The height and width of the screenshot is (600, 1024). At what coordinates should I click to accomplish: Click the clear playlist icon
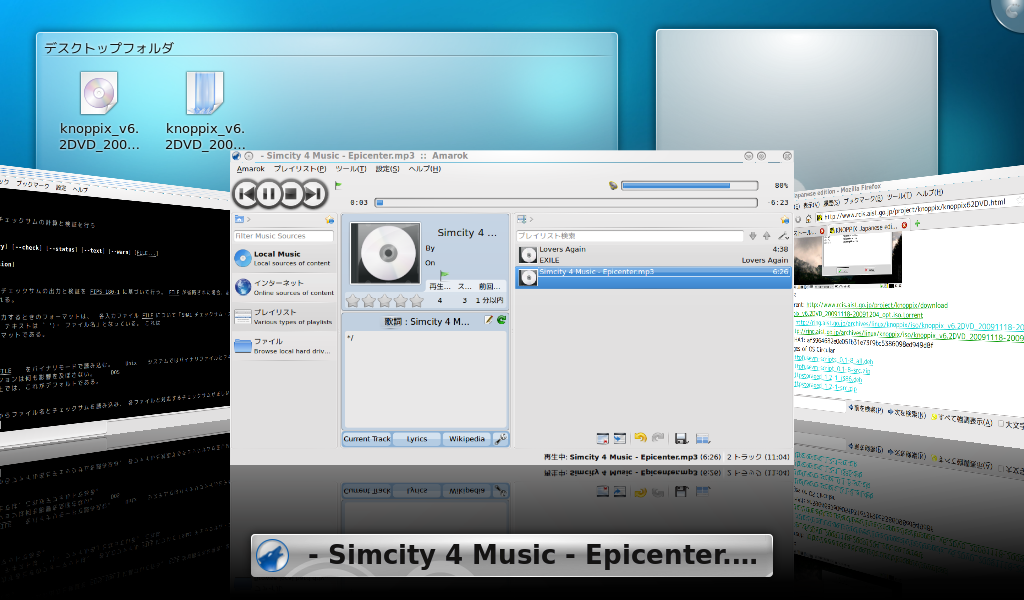(603, 439)
